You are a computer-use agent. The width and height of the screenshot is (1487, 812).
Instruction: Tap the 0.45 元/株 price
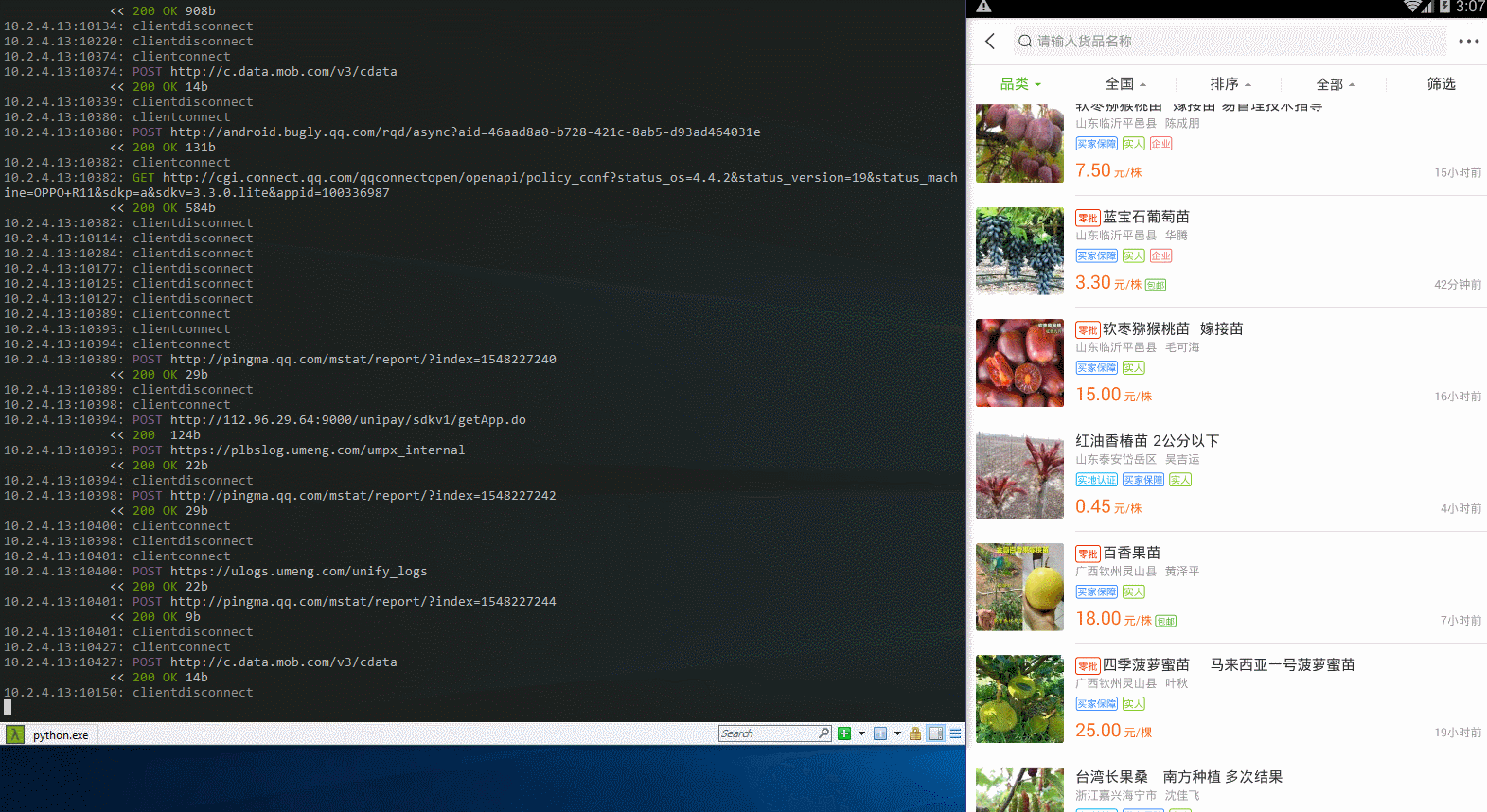[1108, 506]
